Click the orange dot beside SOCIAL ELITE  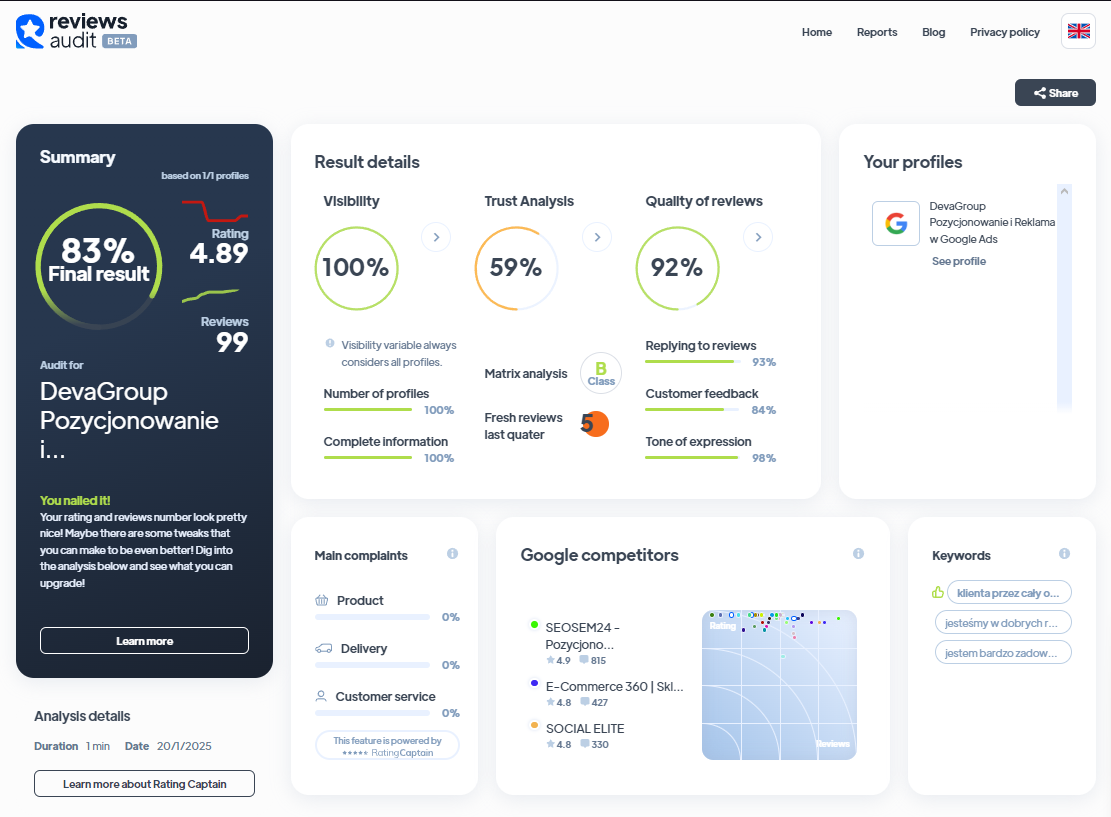(534, 725)
